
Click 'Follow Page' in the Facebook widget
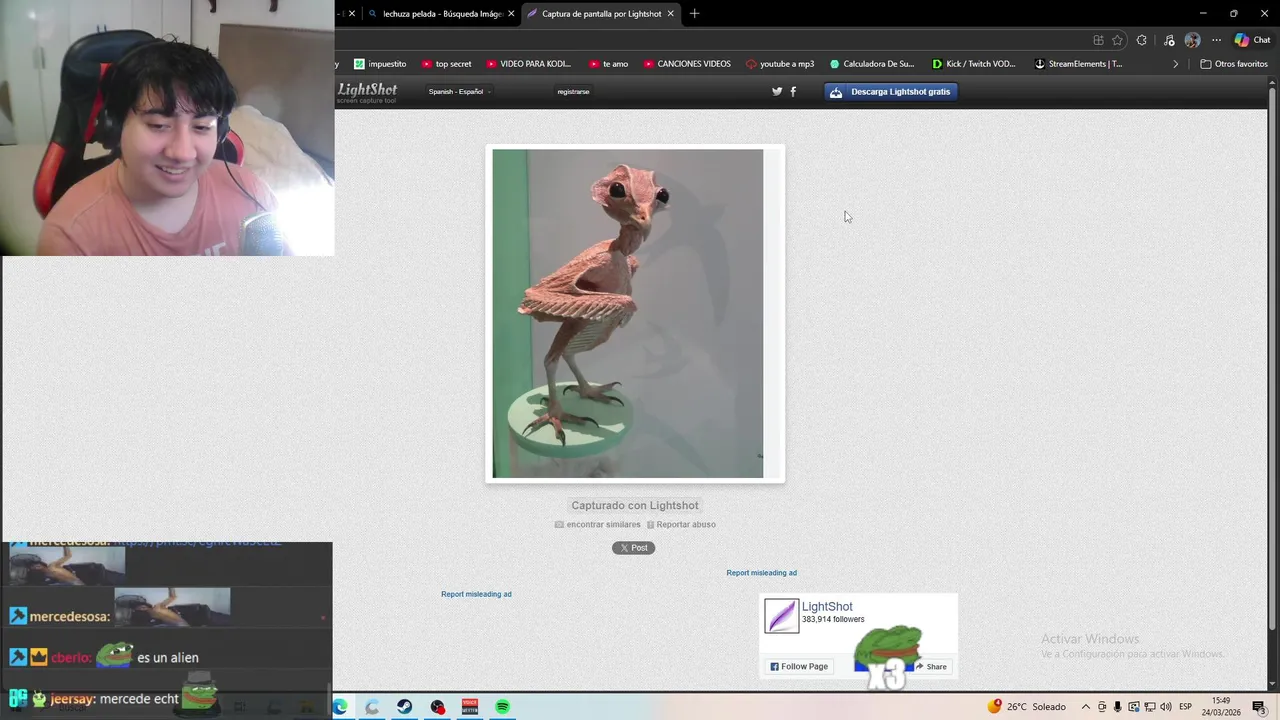(x=799, y=667)
